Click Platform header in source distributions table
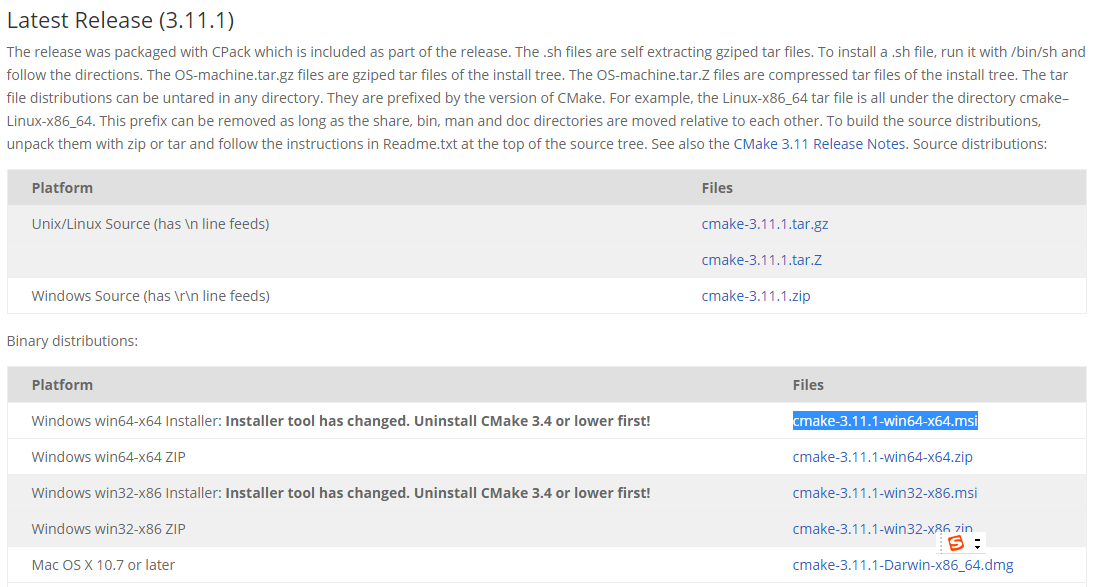The height and width of the screenshot is (587, 1095). (62, 188)
